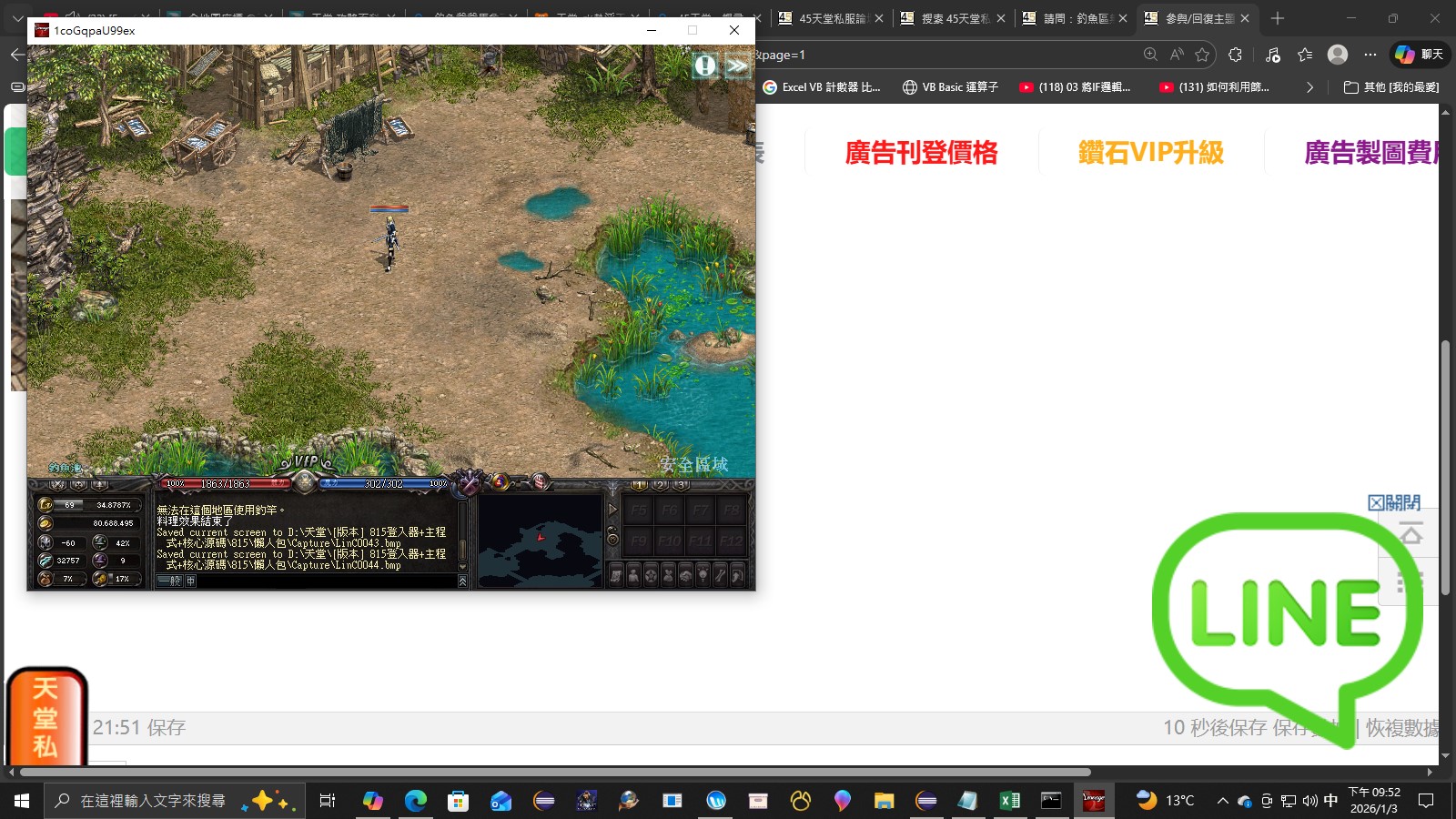Click the triangle arrow beside the minimap

tap(612, 510)
